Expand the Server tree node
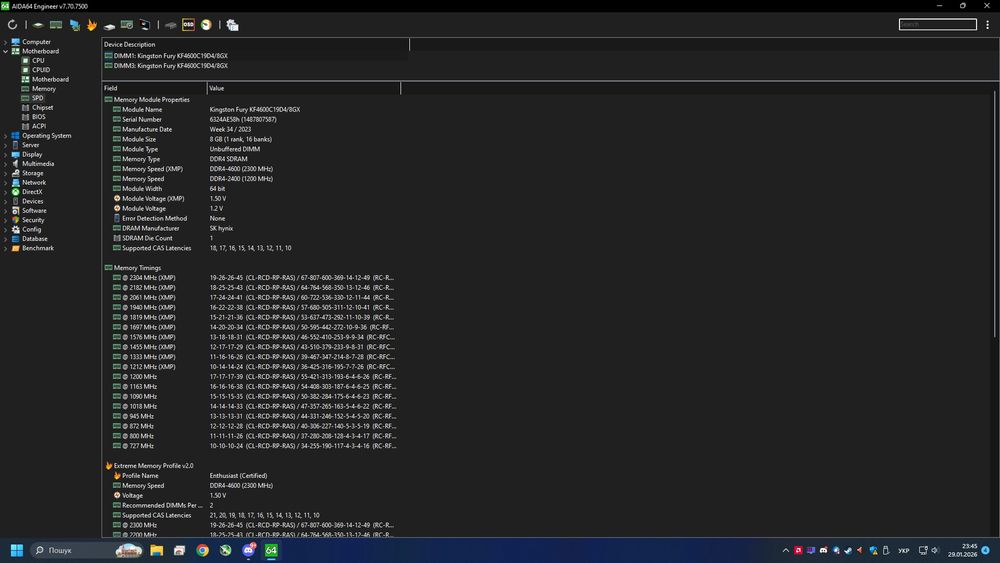1000x563 pixels. pos(6,145)
